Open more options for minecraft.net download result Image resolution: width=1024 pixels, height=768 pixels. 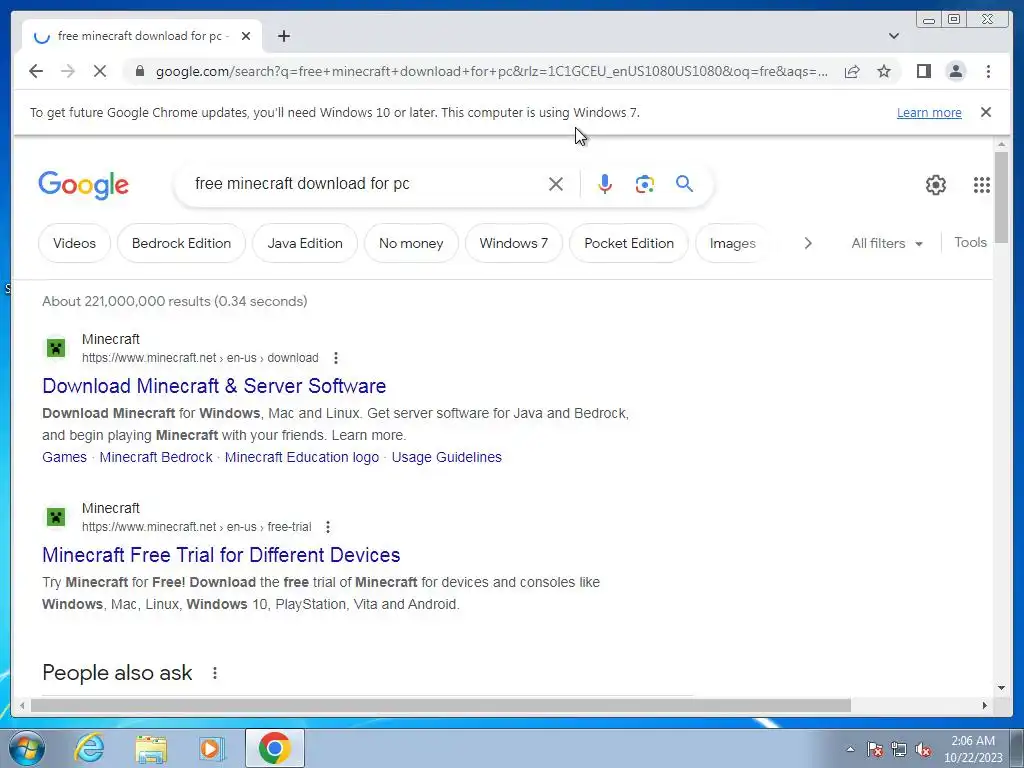coord(336,358)
